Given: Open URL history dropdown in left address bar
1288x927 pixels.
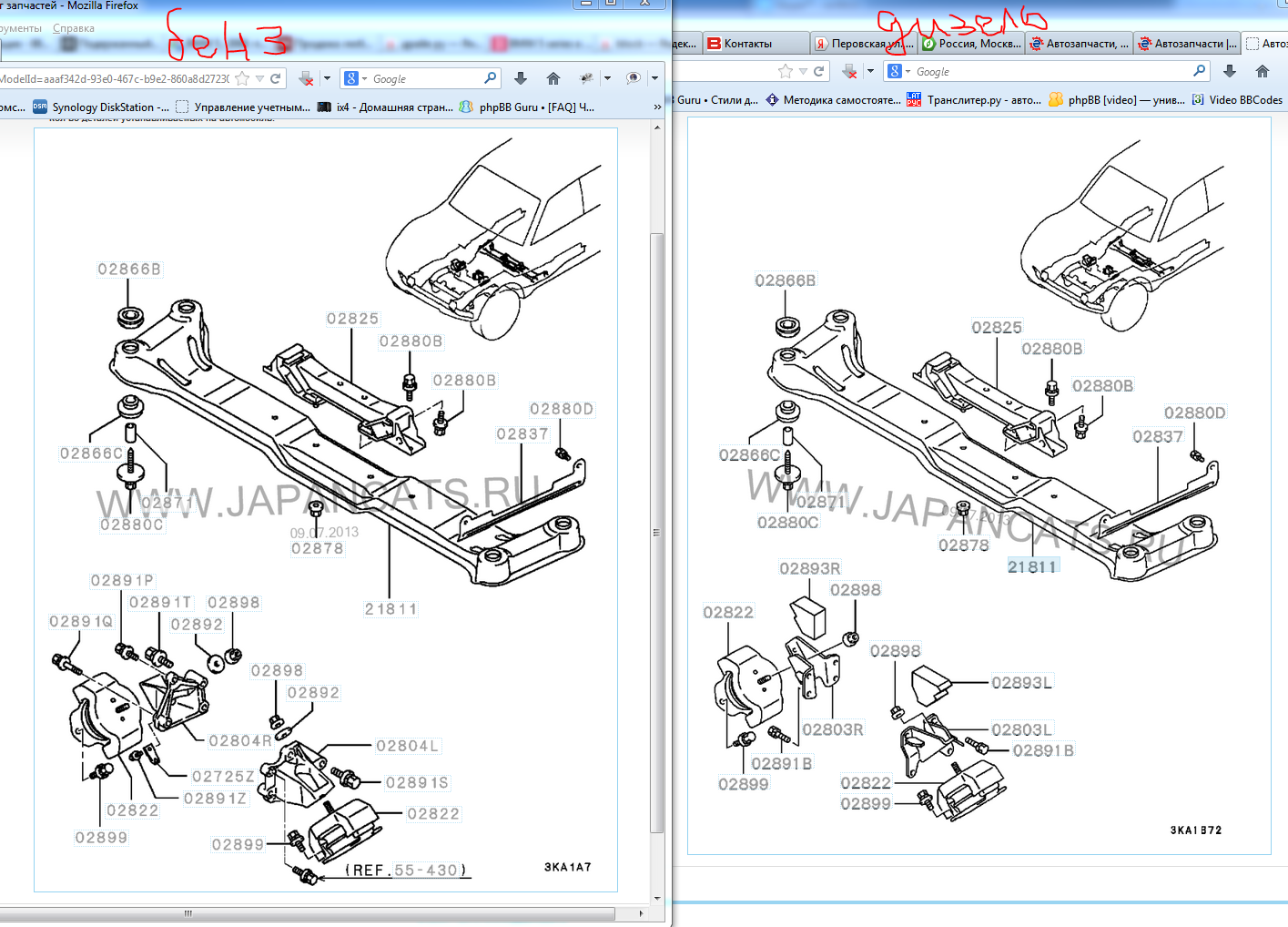Looking at the screenshot, I should click(x=259, y=79).
